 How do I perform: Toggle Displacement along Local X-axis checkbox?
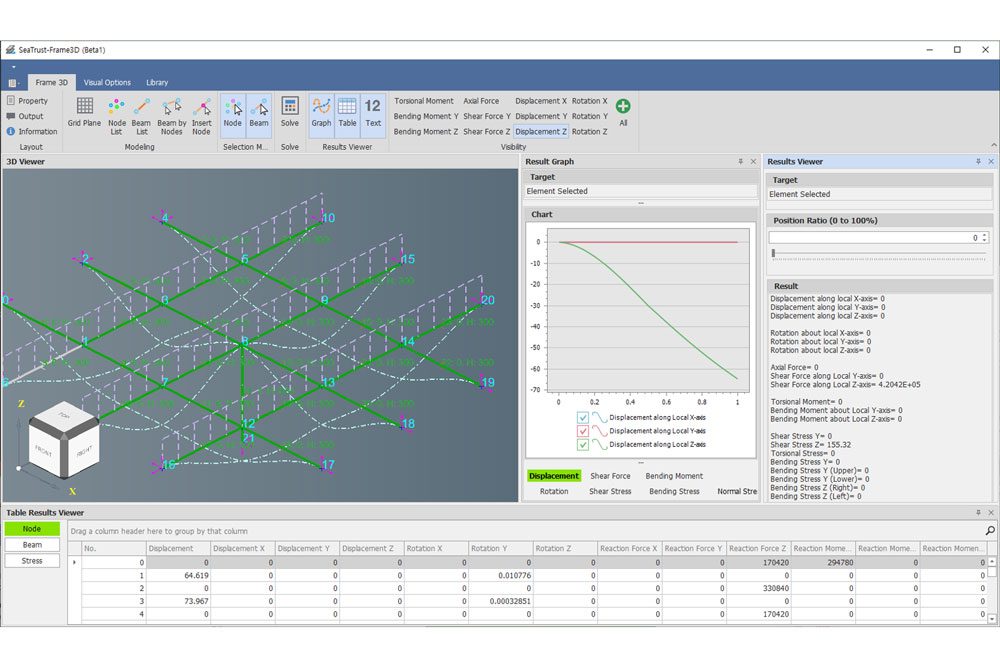pyautogui.click(x=582, y=417)
